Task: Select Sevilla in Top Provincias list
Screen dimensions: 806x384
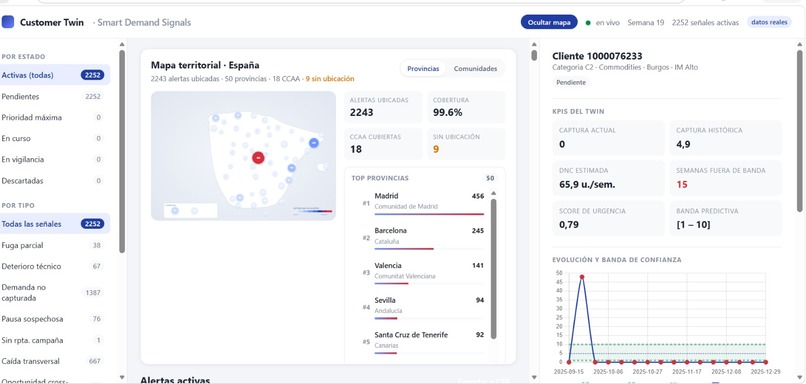Action: pyautogui.click(x=423, y=308)
